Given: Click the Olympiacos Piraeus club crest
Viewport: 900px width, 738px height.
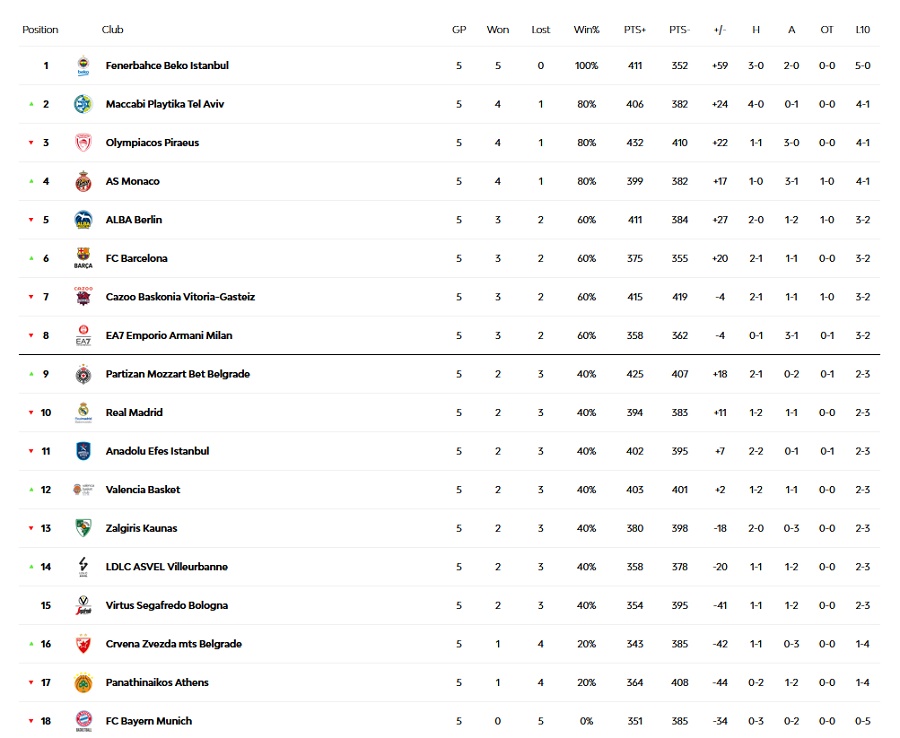Looking at the screenshot, I should coord(83,142).
